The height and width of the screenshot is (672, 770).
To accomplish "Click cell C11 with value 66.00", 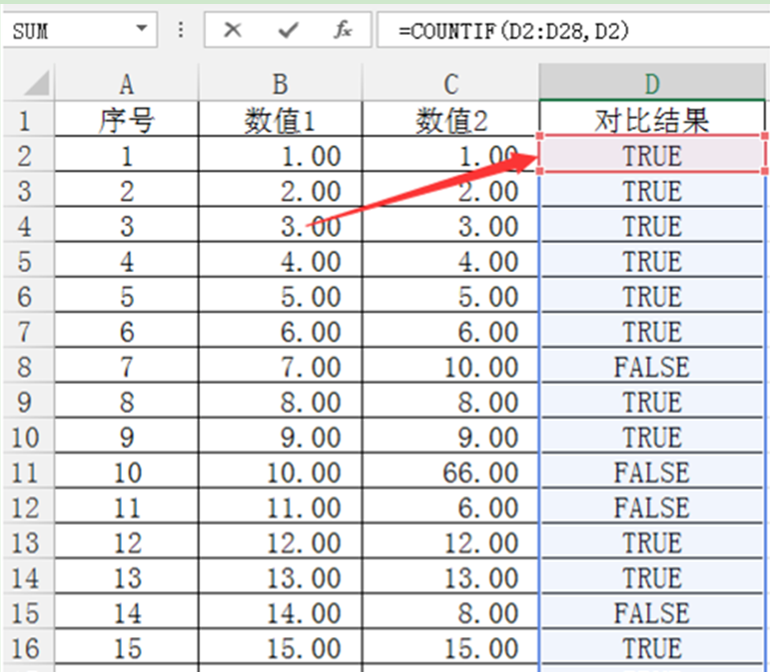I will [450, 472].
